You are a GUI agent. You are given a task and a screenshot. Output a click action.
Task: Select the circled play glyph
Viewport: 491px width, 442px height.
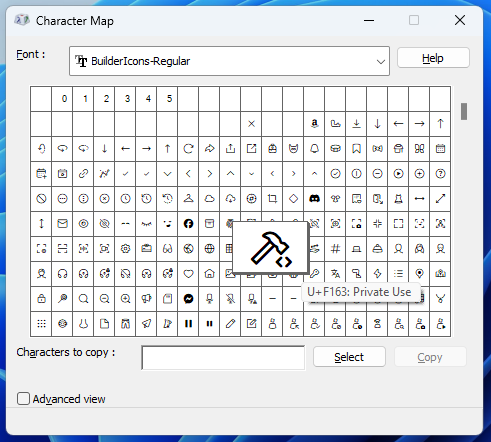(398, 174)
